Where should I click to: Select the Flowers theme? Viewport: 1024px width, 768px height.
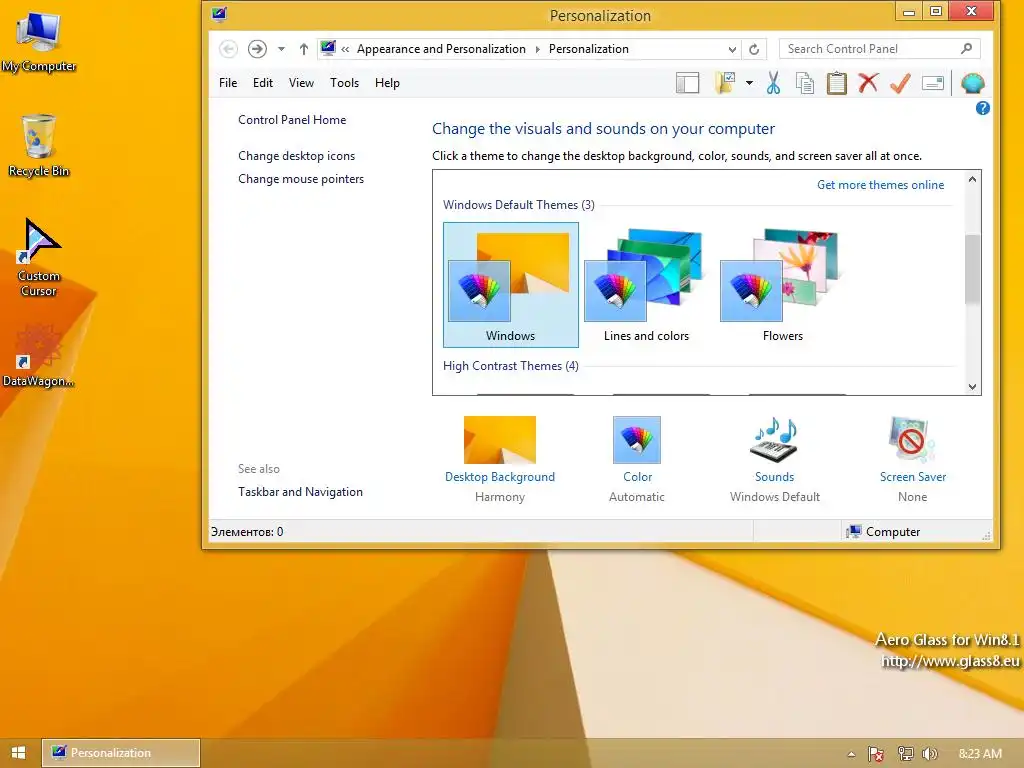[782, 285]
